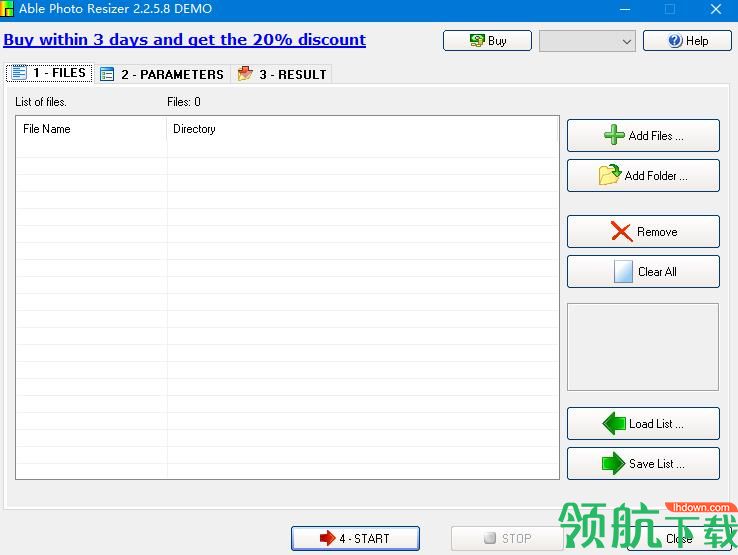Open the dropdown next to the Buy button
Image resolution: width=738 pixels, height=555 pixels.
pyautogui.click(x=587, y=41)
